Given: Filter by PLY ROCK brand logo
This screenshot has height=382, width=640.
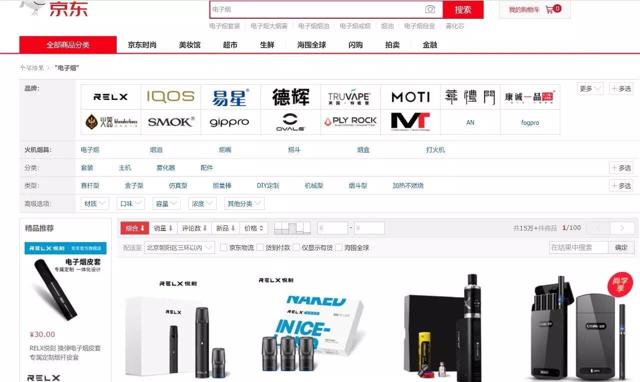Looking at the screenshot, I should coord(350,122).
